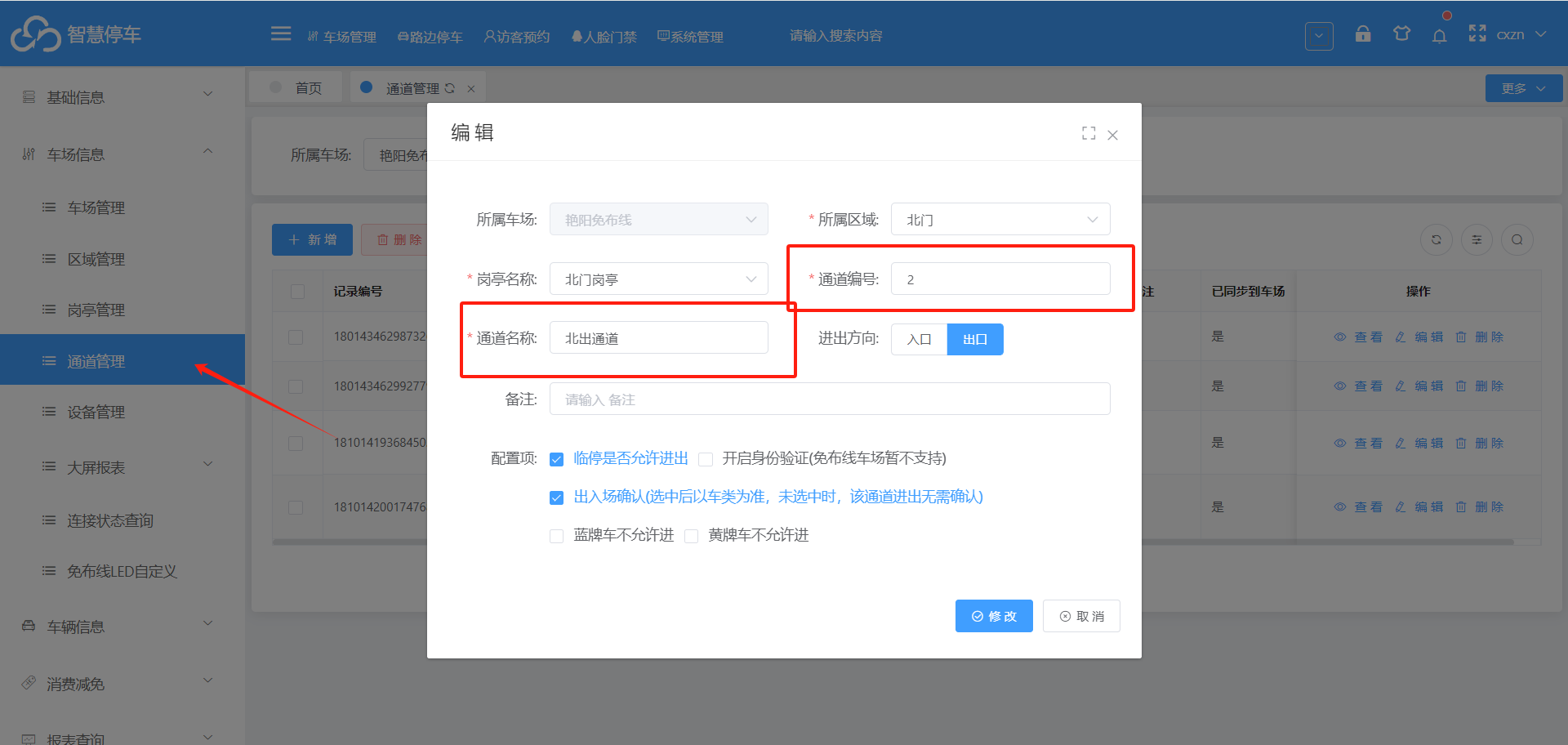The width and height of the screenshot is (1568, 745).
Task: Open 路边停车 top menu
Action: click(x=430, y=36)
